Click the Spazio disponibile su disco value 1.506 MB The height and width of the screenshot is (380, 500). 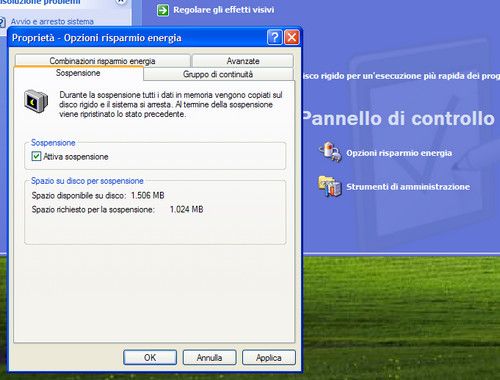(x=148, y=195)
